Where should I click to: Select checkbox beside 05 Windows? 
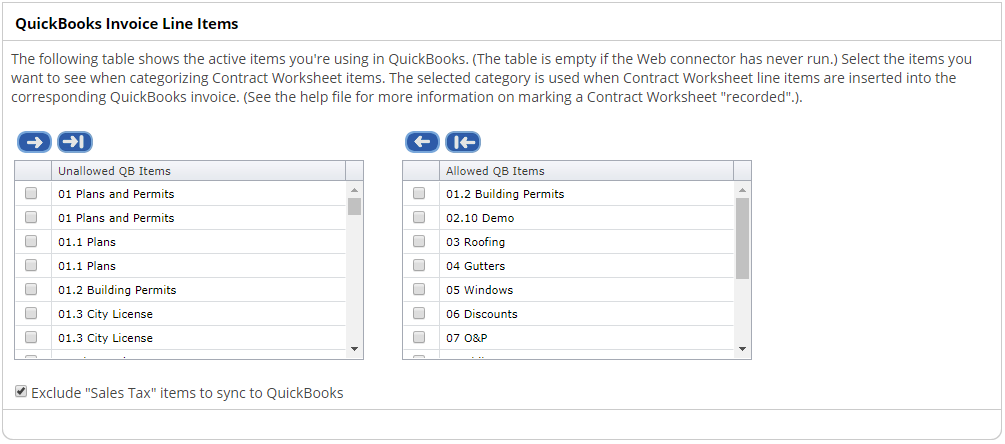pos(419,290)
